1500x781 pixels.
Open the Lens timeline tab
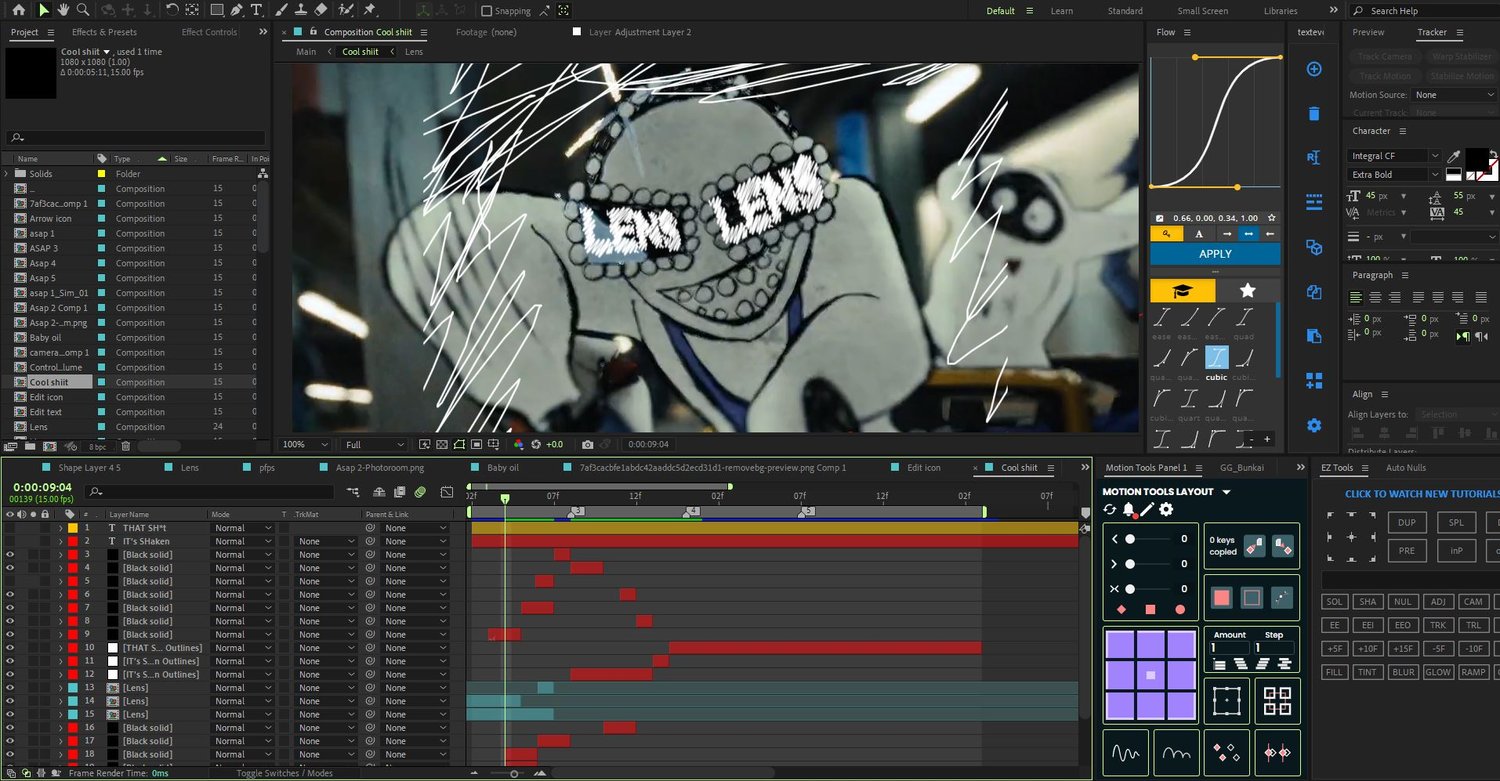(189, 467)
